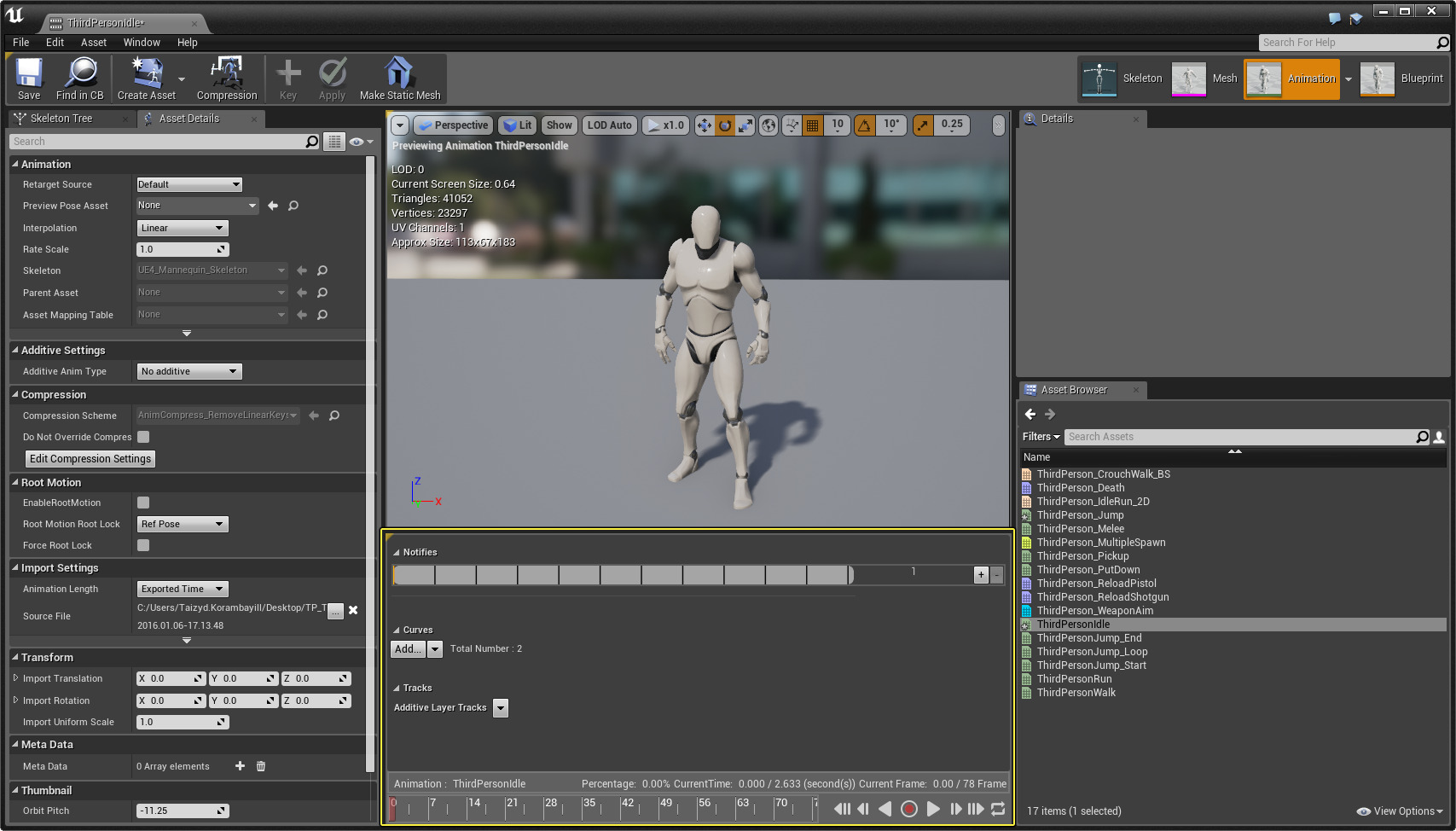Viewport: 1456px width, 831px height.
Task: Enable the Force Root Lock checkbox
Action: (142, 545)
